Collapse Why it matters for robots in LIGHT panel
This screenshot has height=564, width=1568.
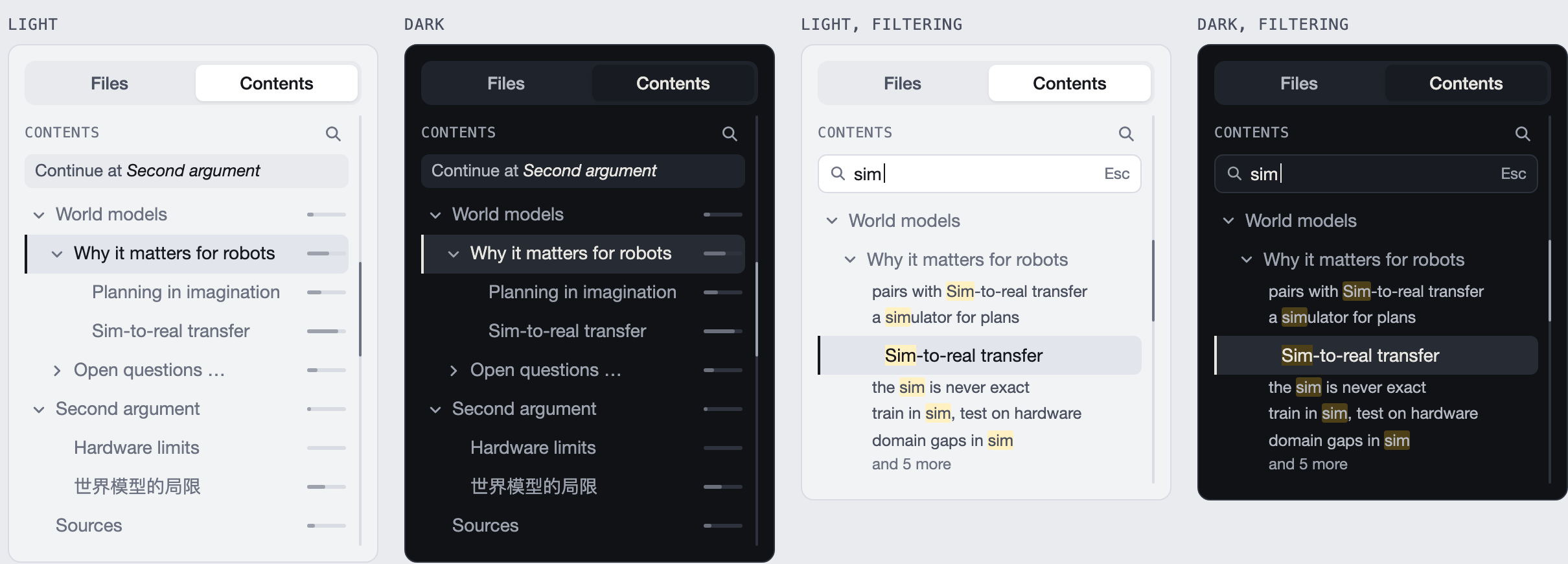pos(57,253)
